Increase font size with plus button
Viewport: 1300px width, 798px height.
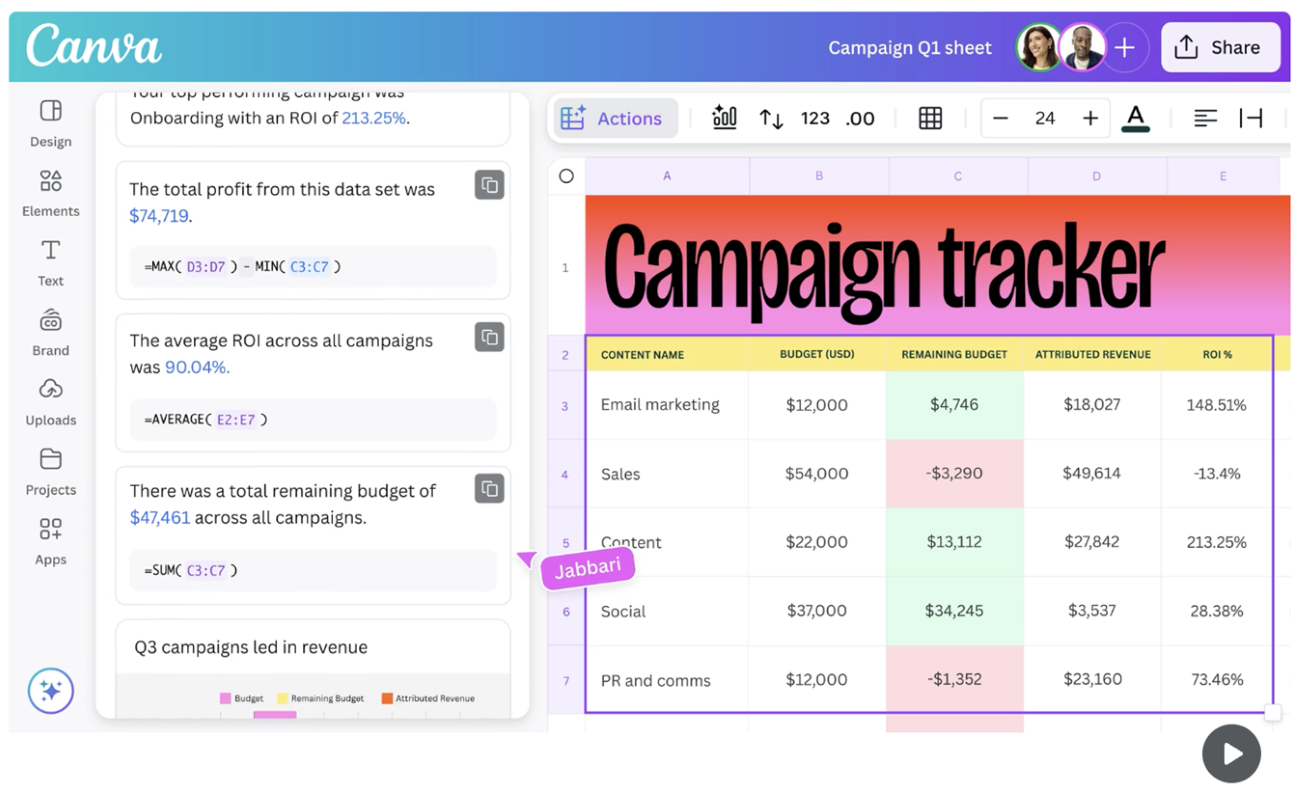coord(1090,118)
